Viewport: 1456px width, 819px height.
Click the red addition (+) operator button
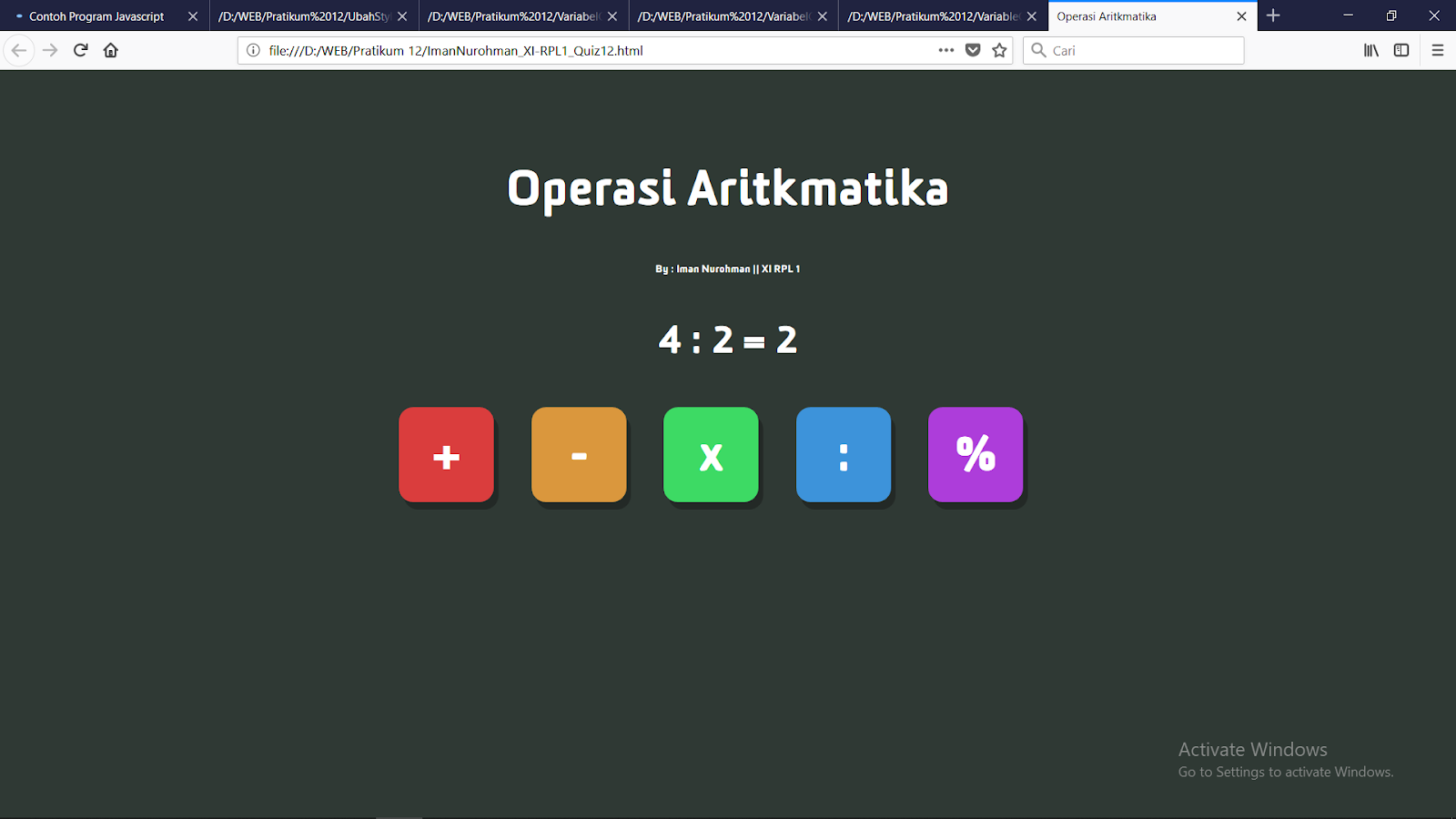[446, 455]
